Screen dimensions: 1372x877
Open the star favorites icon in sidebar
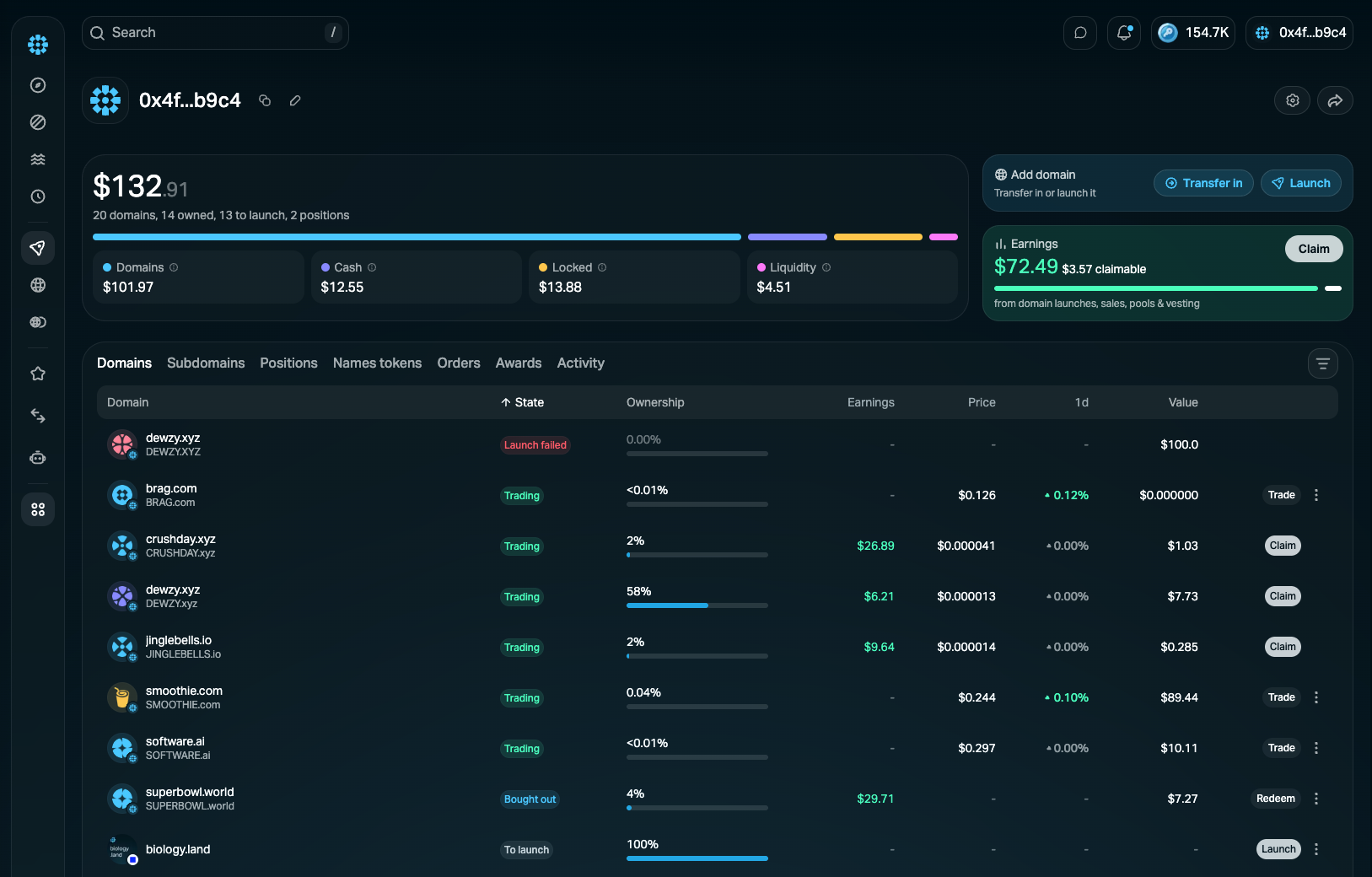click(38, 374)
